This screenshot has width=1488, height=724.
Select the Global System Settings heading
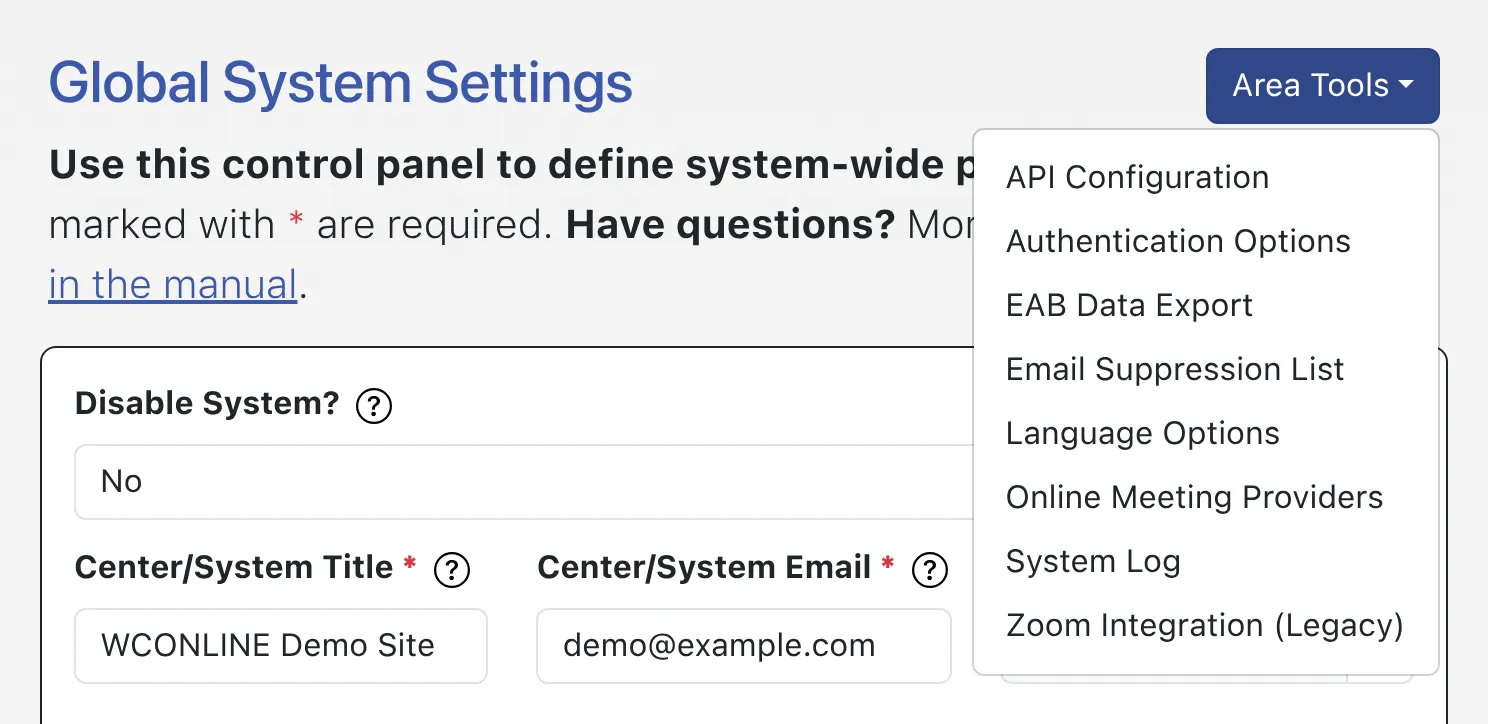pyautogui.click(x=341, y=83)
